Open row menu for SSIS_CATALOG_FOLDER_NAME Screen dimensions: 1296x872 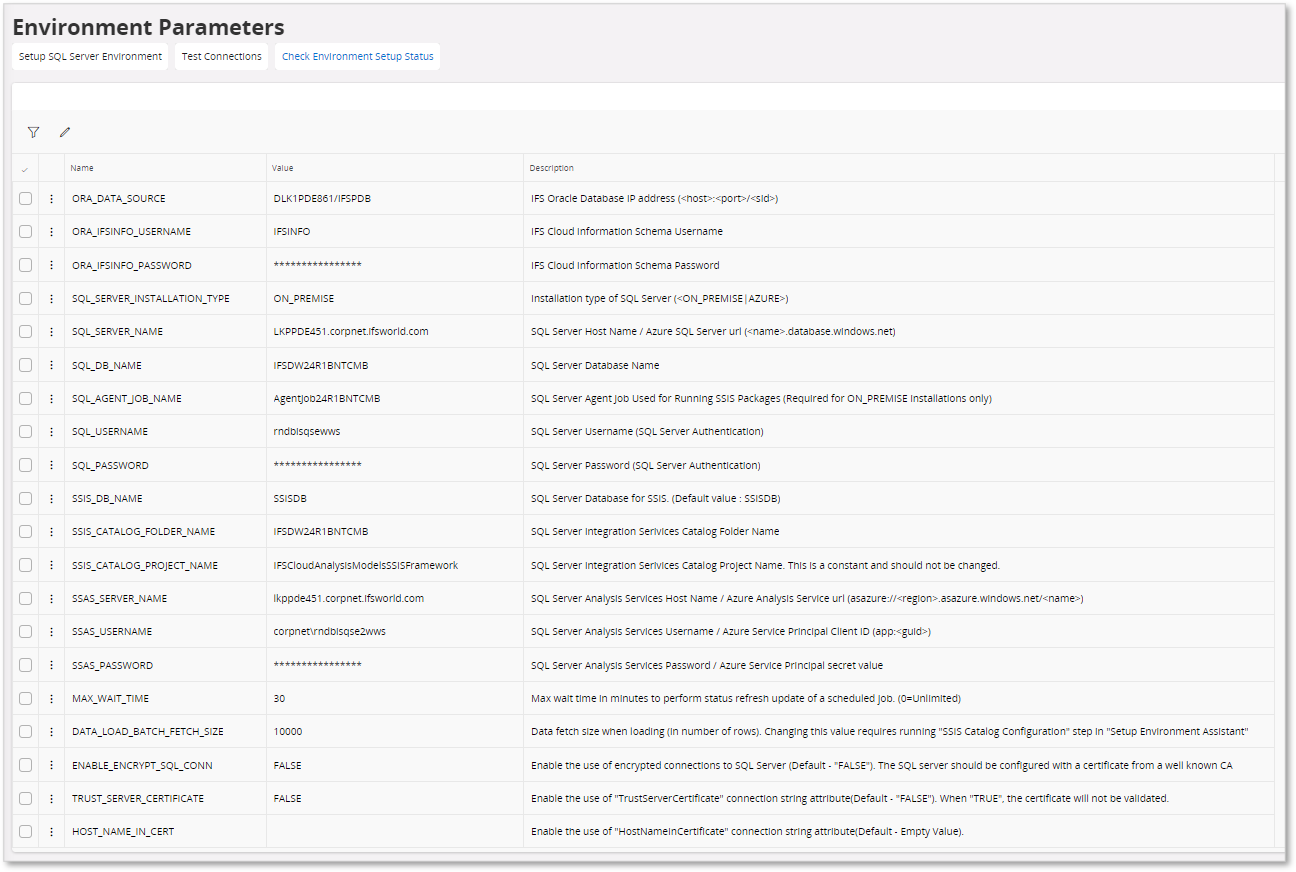pyautogui.click(x=51, y=531)
